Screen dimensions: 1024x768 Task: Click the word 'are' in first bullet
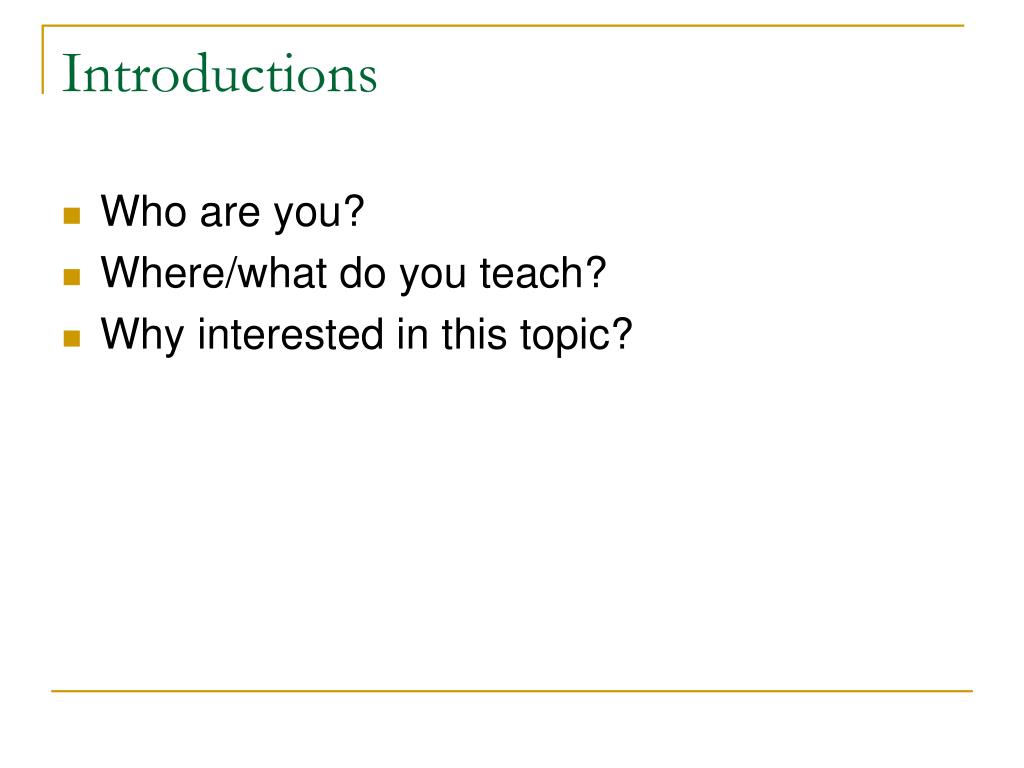(230, 214)
